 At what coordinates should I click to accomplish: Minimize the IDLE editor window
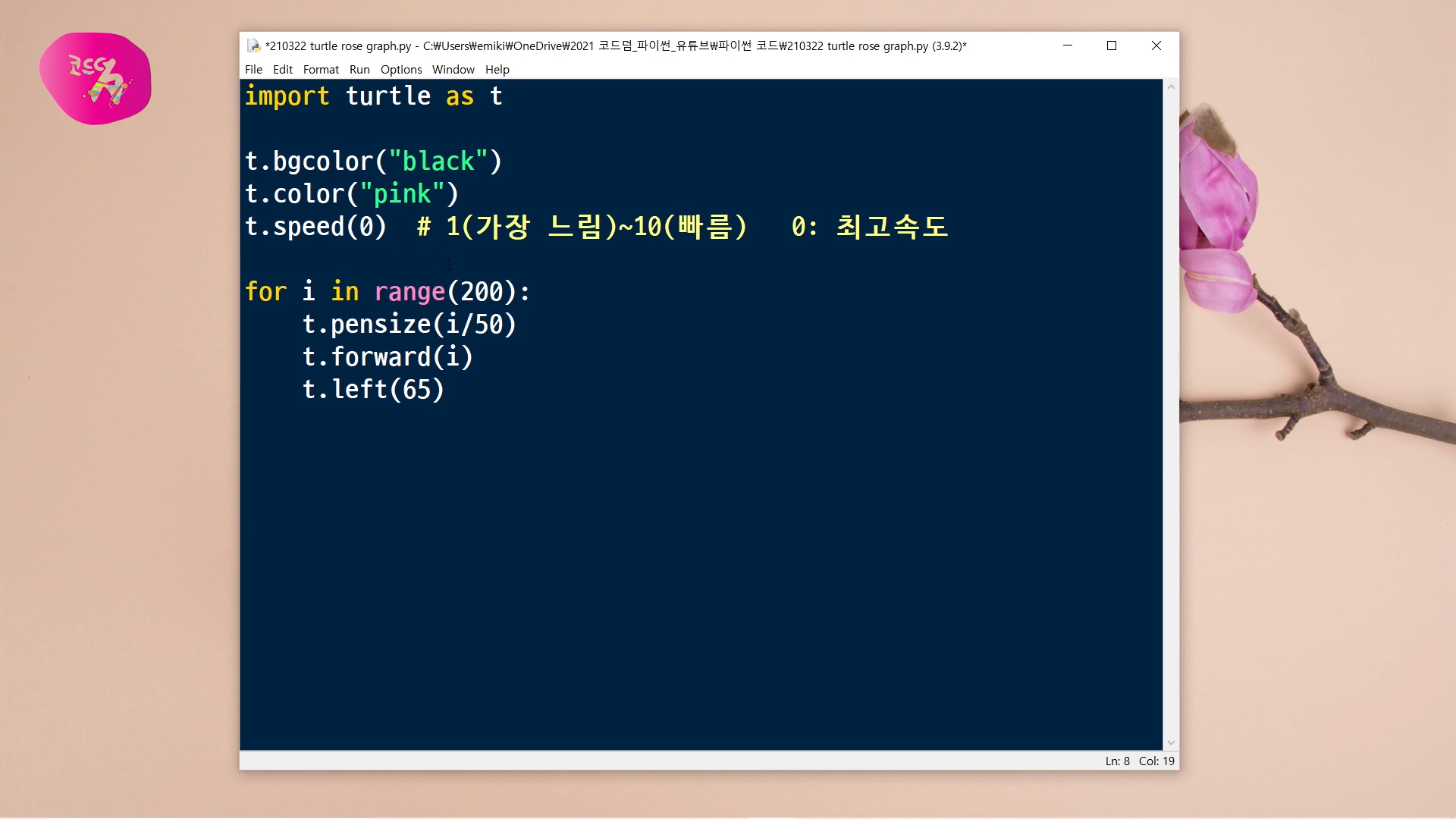(1067, 45)
